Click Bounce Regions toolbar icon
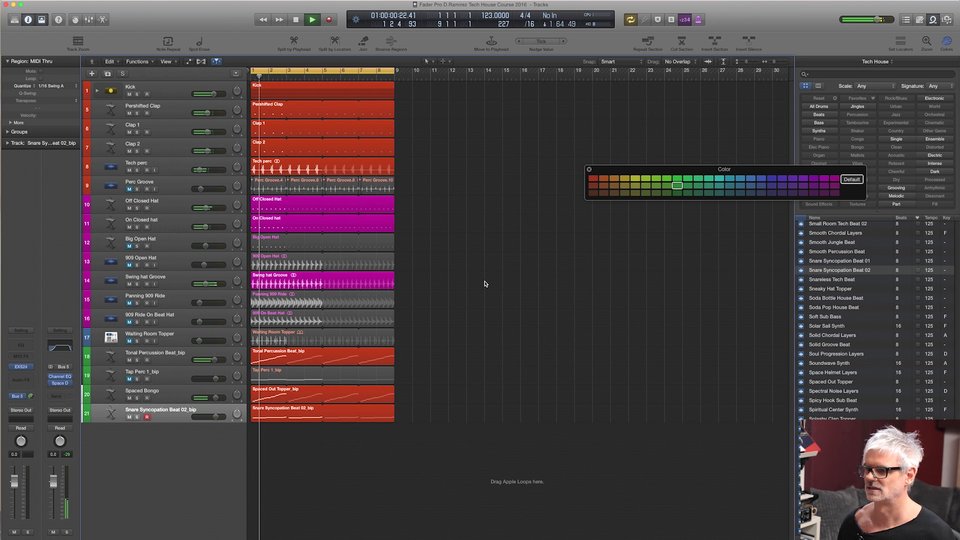This screenshot has width=960, height=540. tap(391, 43)
